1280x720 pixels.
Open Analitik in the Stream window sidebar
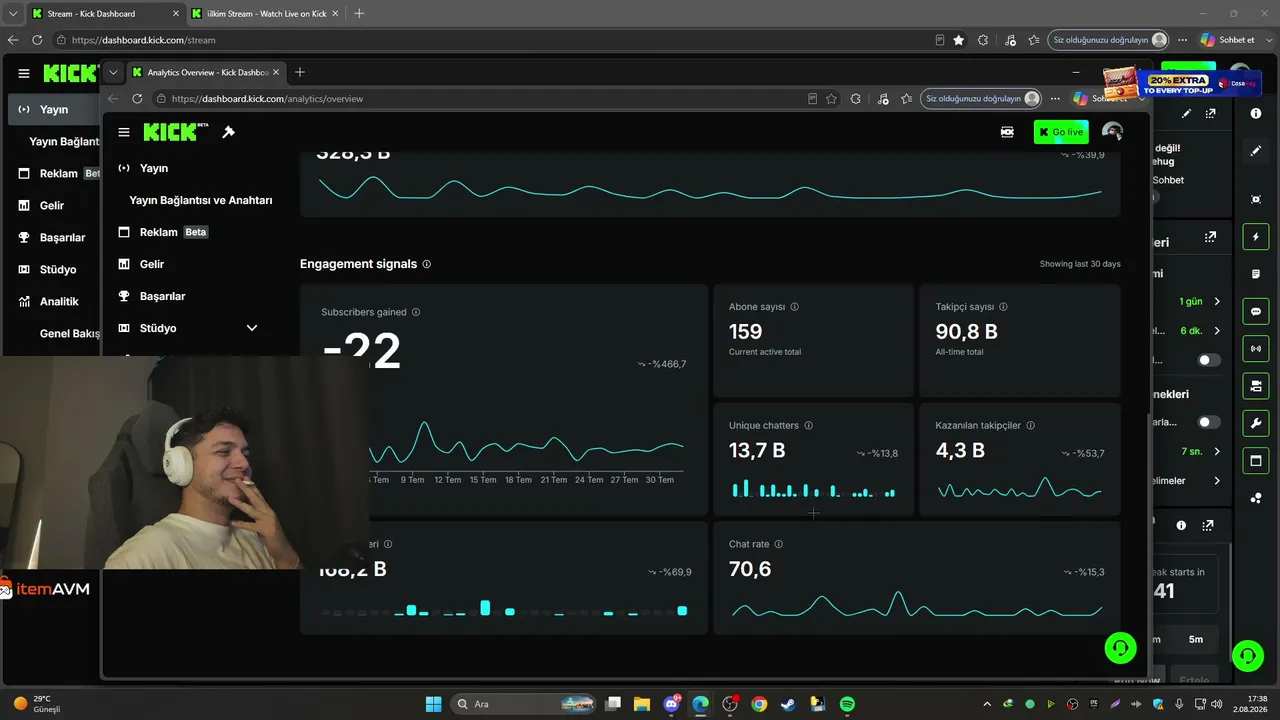pyautogui.click(x=58, y=301)
